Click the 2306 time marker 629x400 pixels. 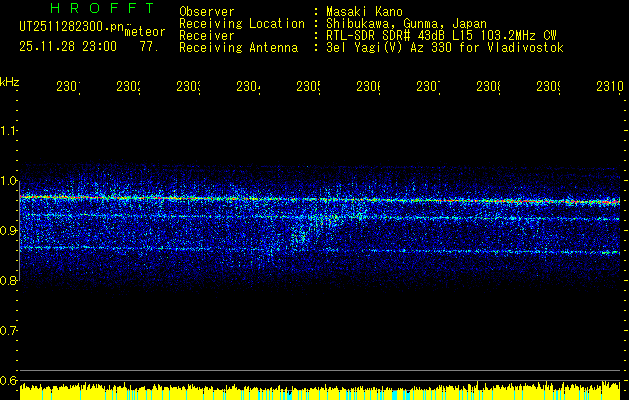[x=368, y=87]
